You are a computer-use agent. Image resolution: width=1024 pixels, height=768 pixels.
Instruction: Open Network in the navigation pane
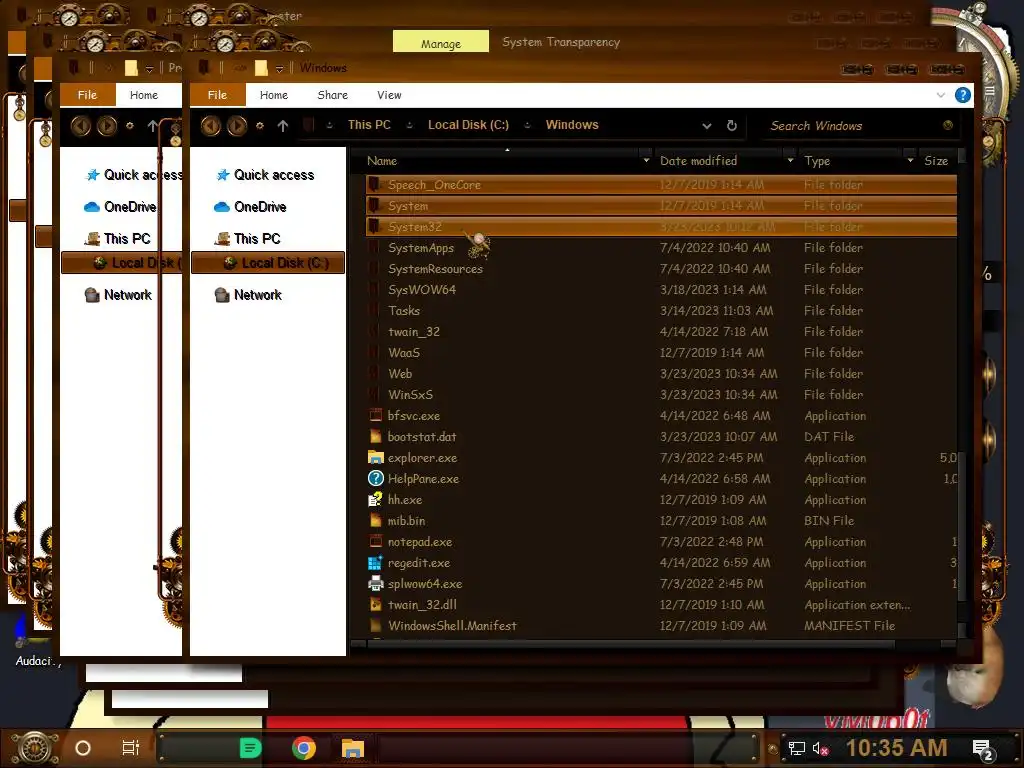point(249,295)
